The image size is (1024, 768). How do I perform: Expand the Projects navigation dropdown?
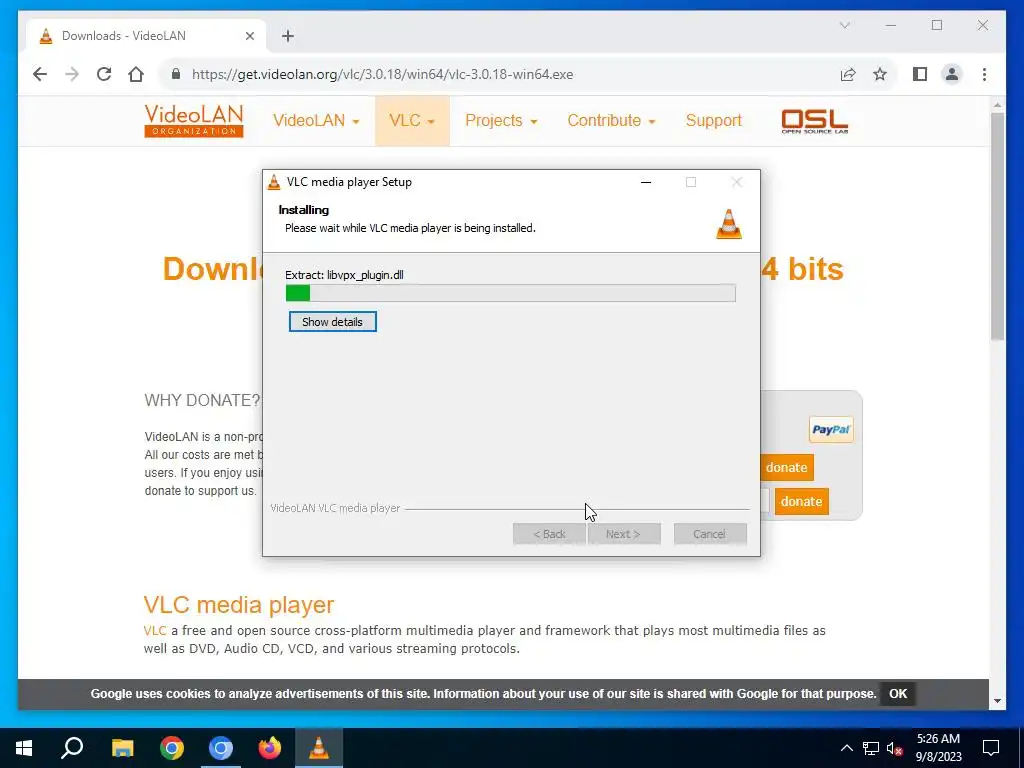pos(501,121)
